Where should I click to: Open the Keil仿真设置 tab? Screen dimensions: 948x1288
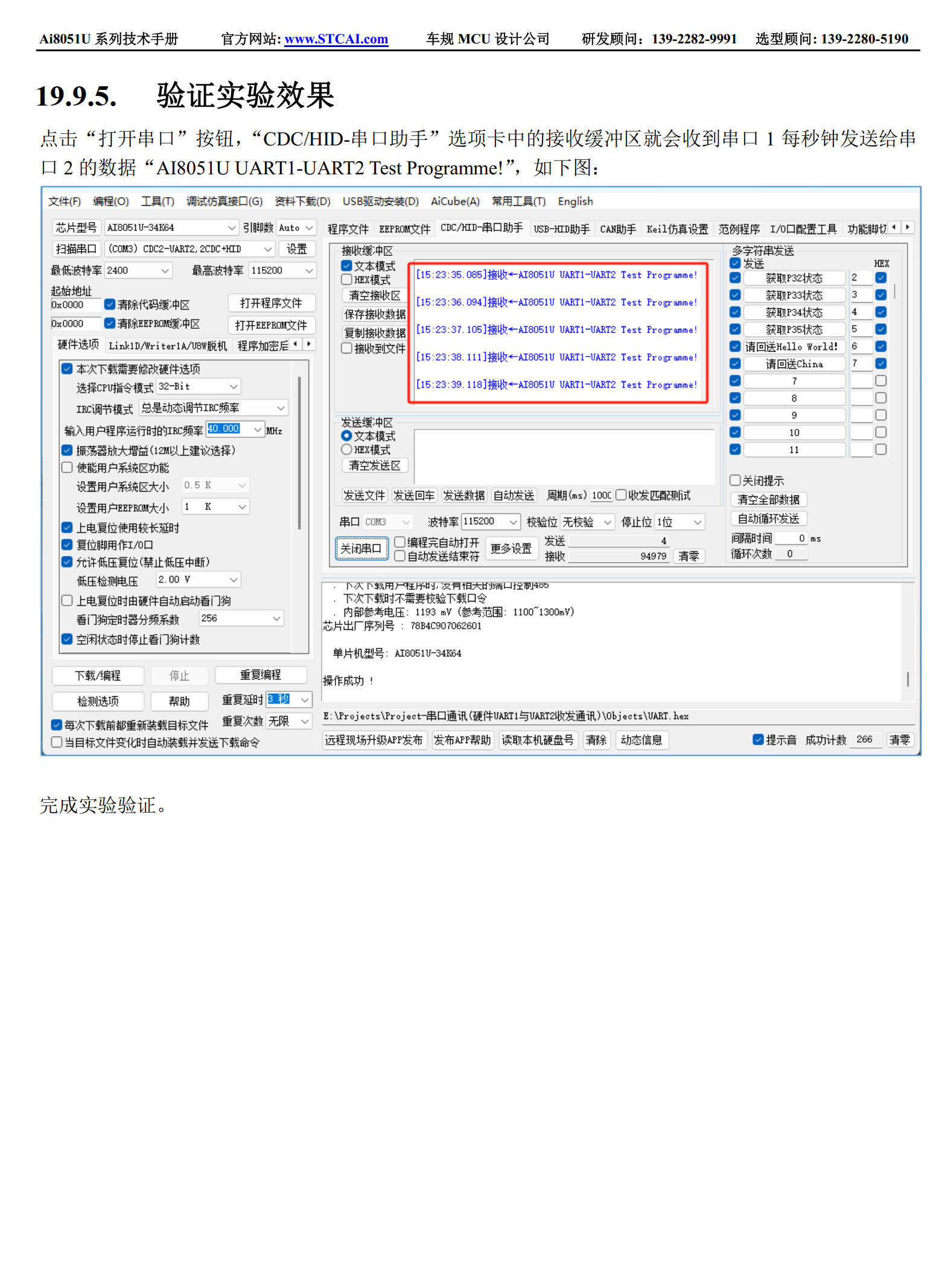point(677,229)
